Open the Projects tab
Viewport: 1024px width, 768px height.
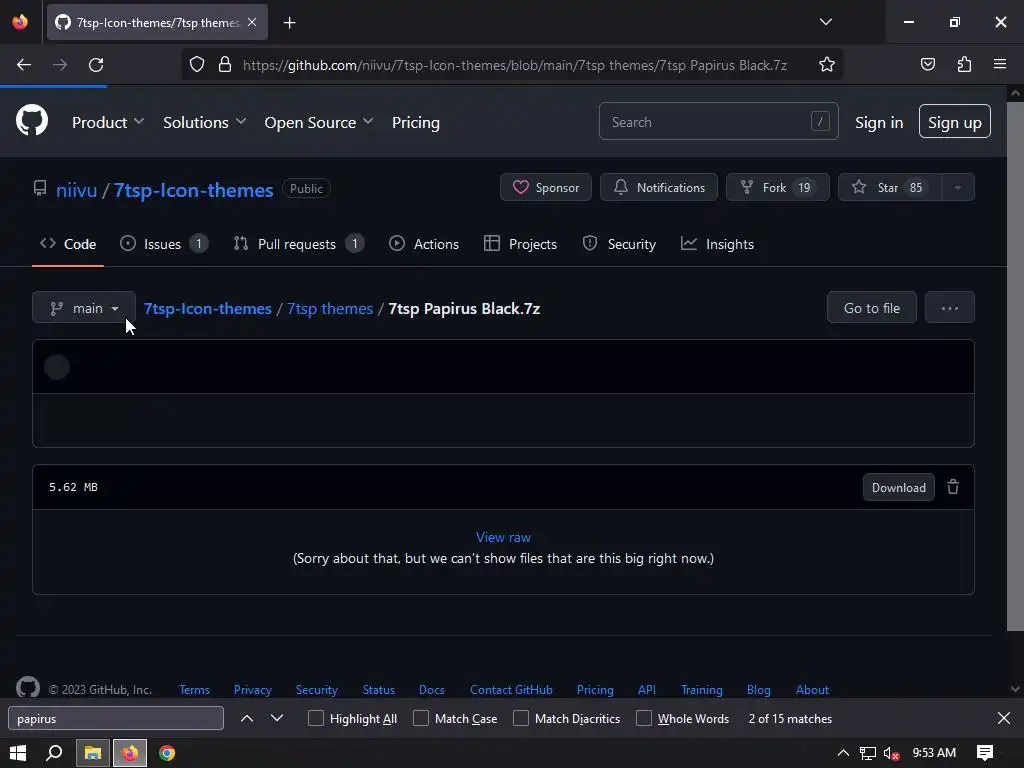[x=520, y=244]
